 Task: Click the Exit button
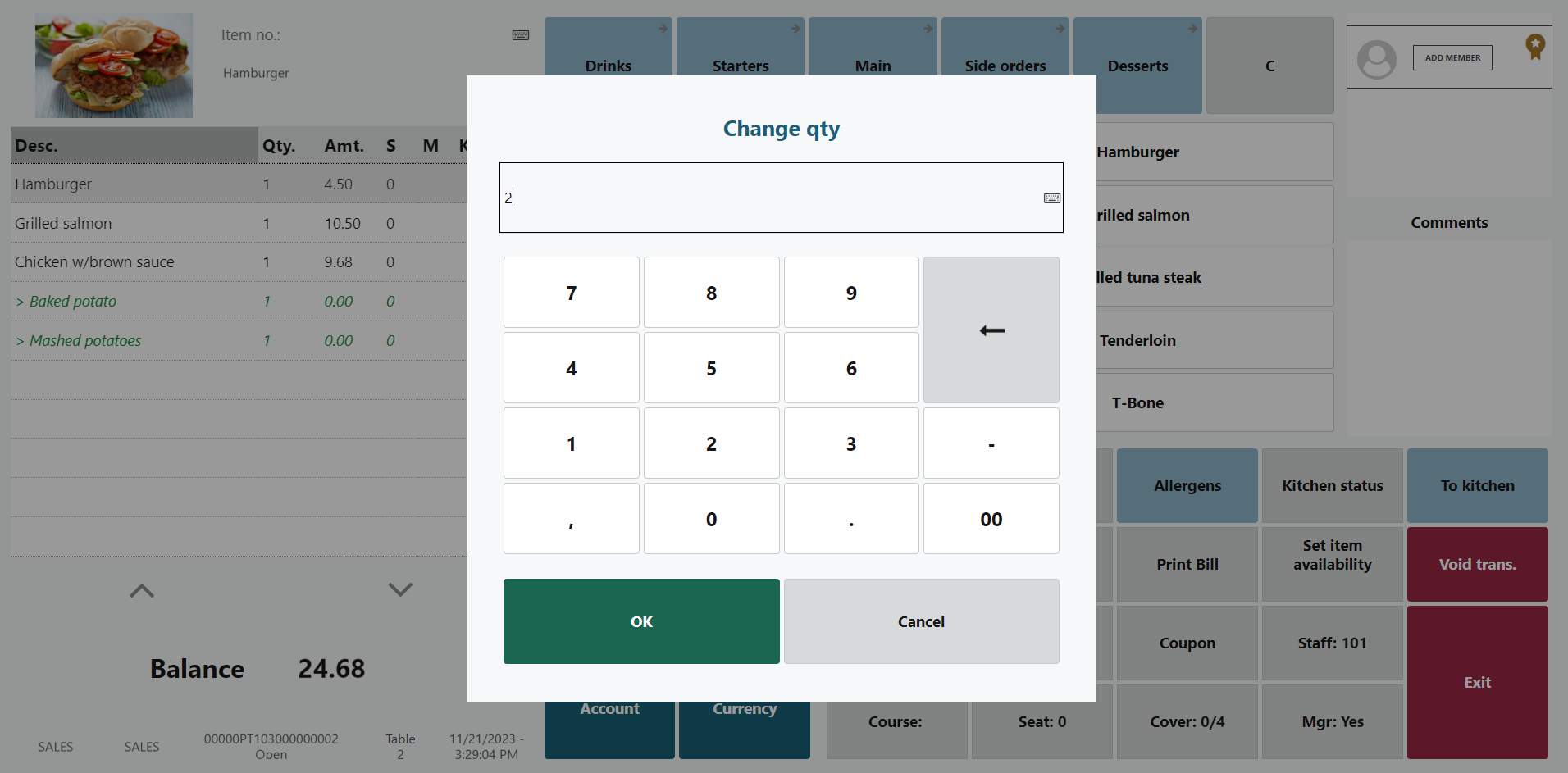click(x=1478, y=682)
